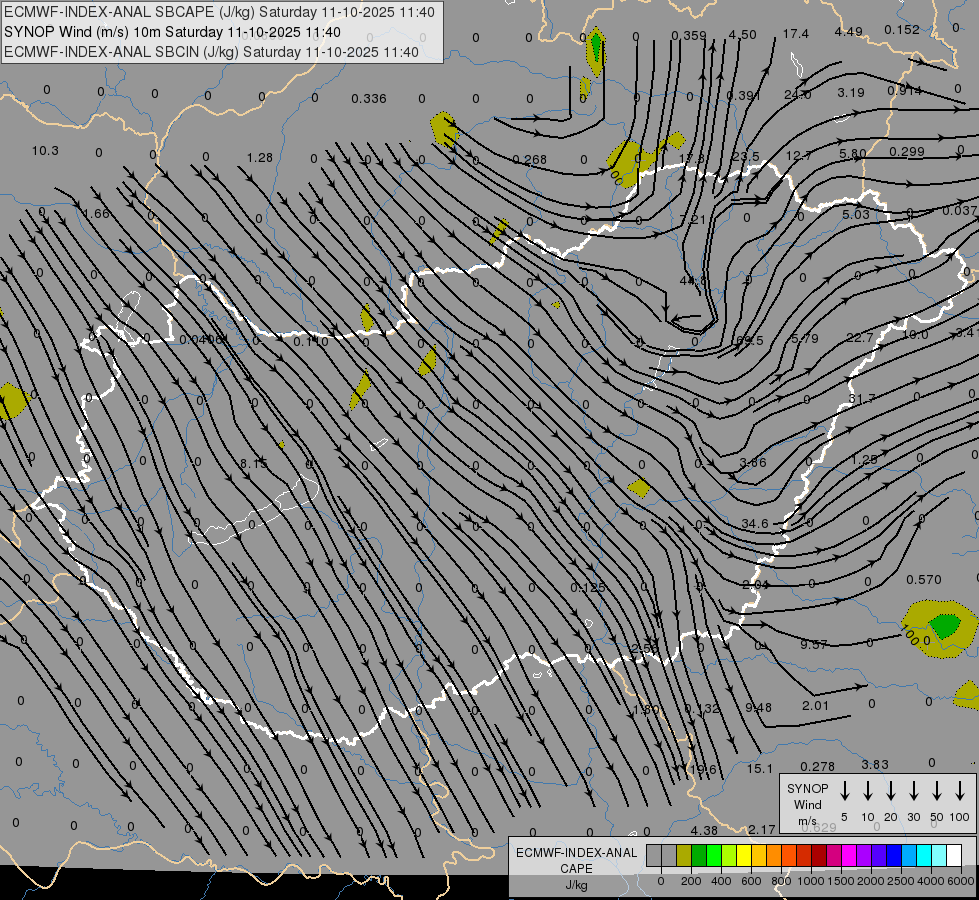Viewport: 979px width, 900px height.
Task: Pick the 100 m/s wind arrow symbol
Action: coord(959,791)
